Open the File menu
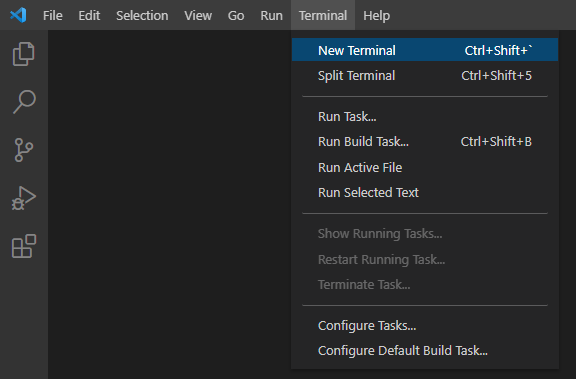Viewport: 576px width, 379px height. coord(53,15)
